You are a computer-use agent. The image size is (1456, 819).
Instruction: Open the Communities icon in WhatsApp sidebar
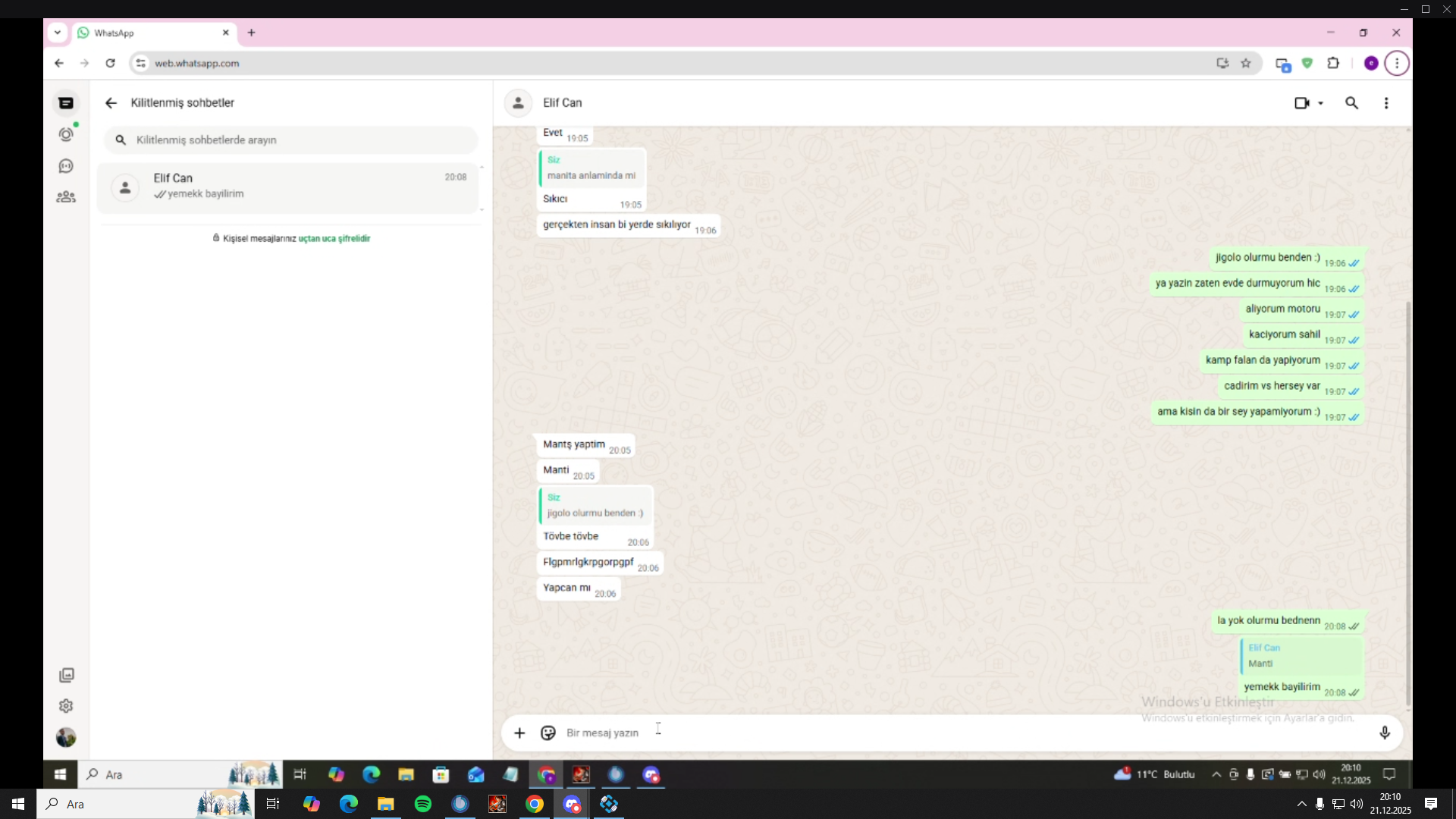66,197
